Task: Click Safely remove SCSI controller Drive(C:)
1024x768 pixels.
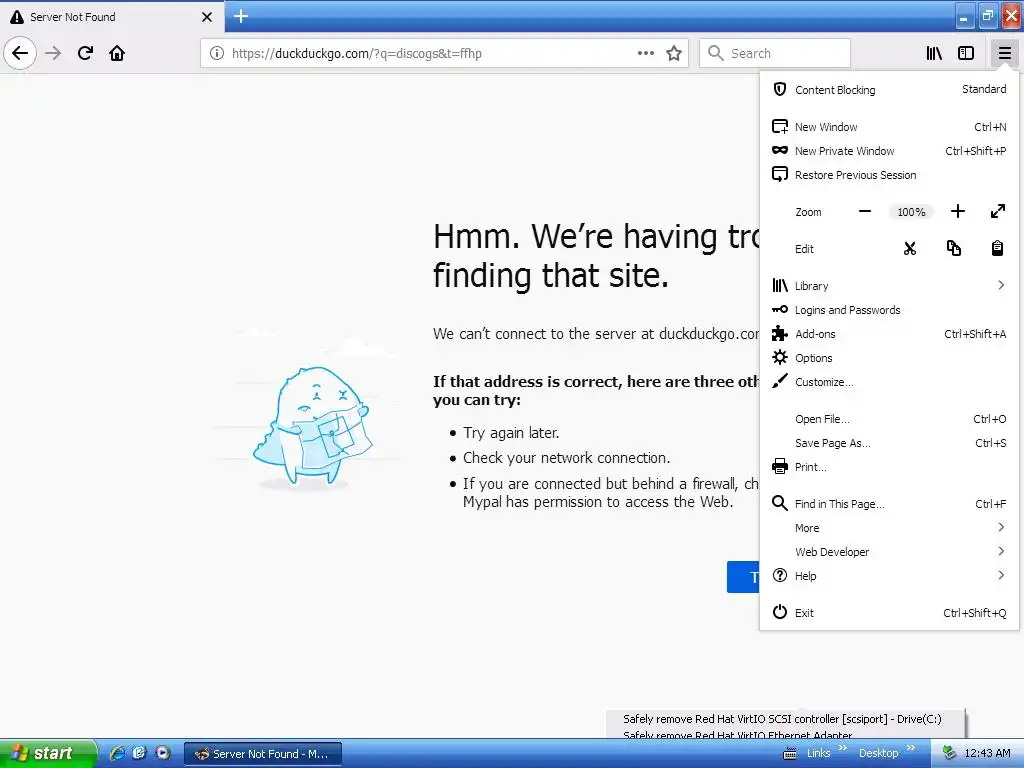Action: (x=782, y=719)
